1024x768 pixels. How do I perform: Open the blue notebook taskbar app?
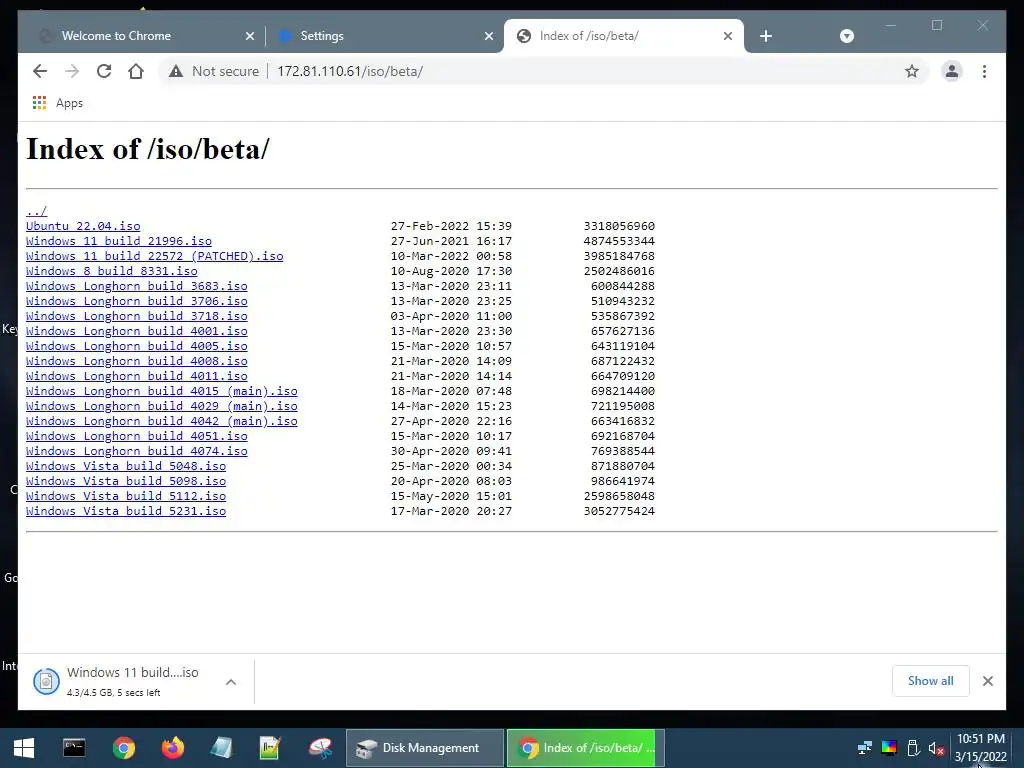(221, 748)
